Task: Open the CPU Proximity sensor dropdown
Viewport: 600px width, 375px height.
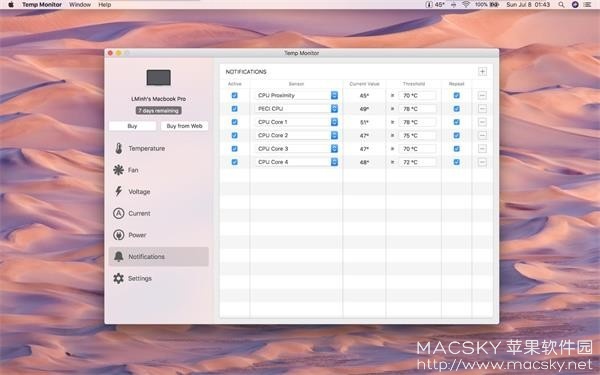Action: (297, 95)
